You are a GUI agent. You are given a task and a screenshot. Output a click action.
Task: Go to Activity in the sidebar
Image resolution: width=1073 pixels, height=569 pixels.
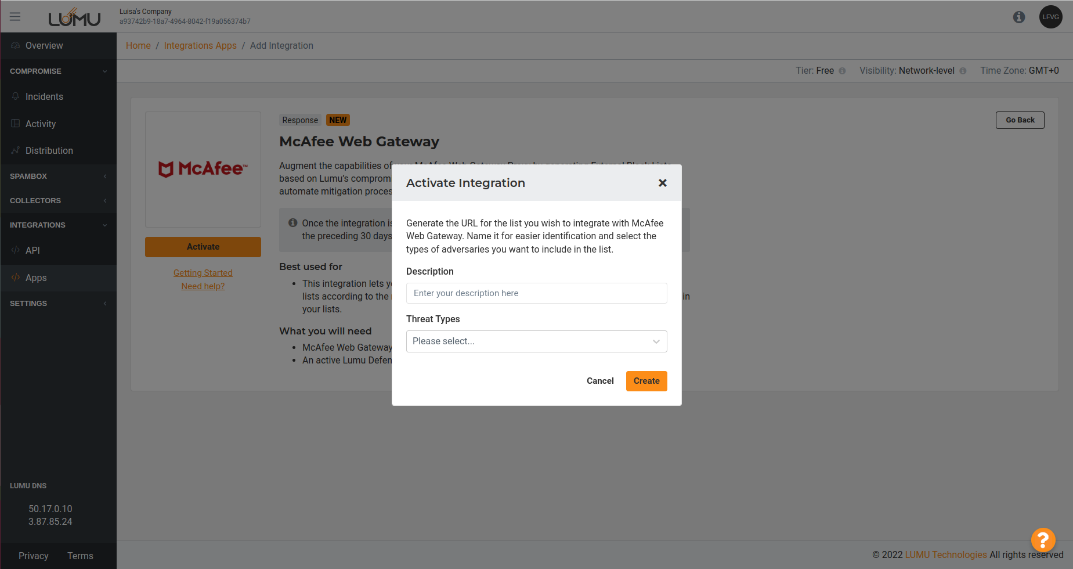point(41,124)
